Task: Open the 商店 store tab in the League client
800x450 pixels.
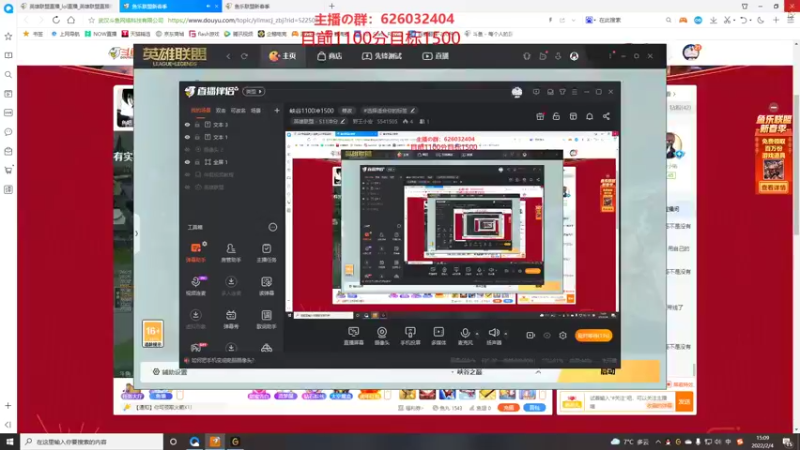Action: tap(330, 56)
